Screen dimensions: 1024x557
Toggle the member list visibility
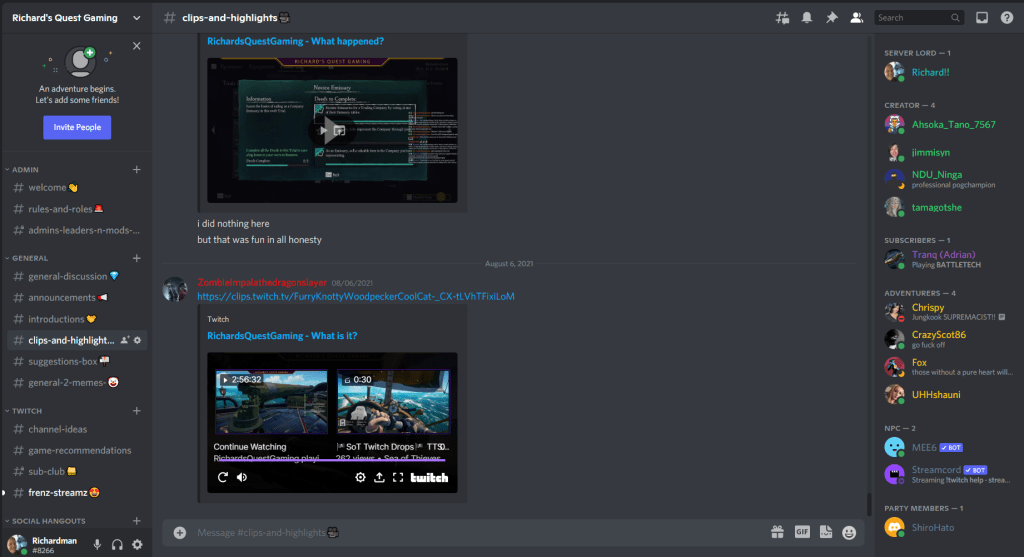click(856, 17)
